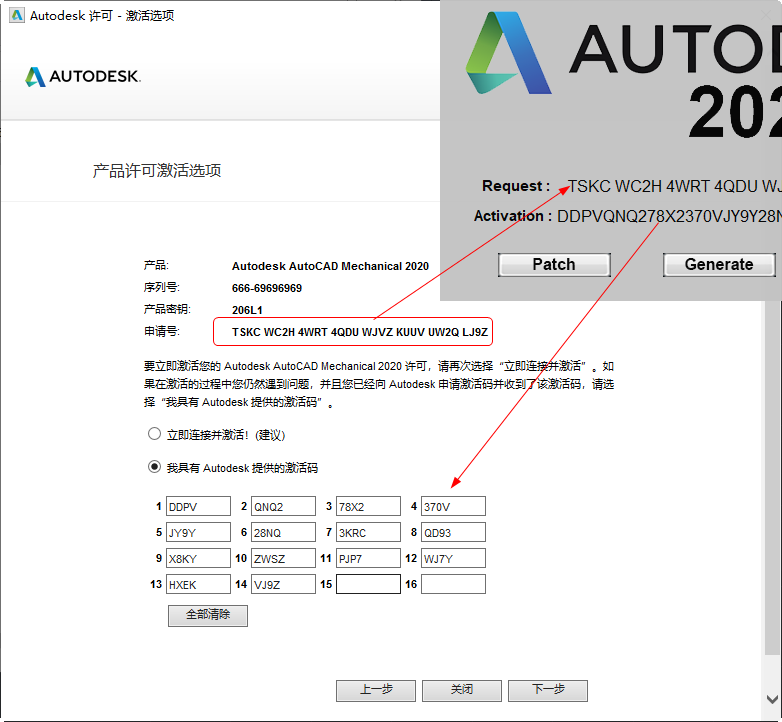782x722 pixels.
Task: Click the 上一步 back button
Action: [376, 690]
